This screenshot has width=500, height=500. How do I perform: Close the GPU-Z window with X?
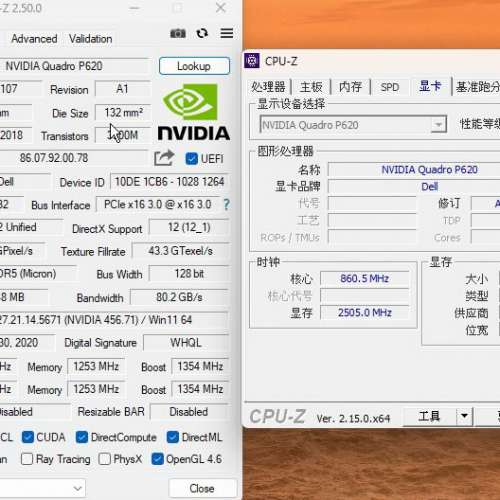[221, 8]
